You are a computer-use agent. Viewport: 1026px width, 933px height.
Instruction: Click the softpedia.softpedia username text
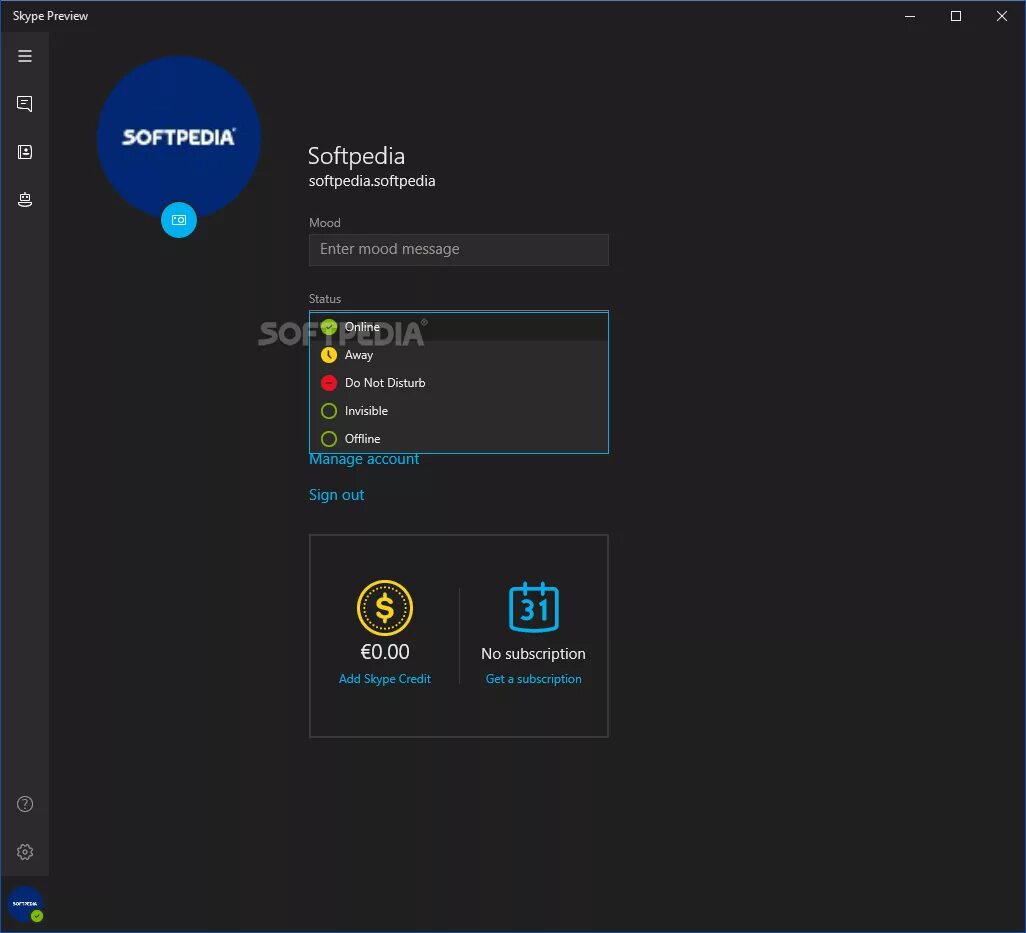point(372,181)
